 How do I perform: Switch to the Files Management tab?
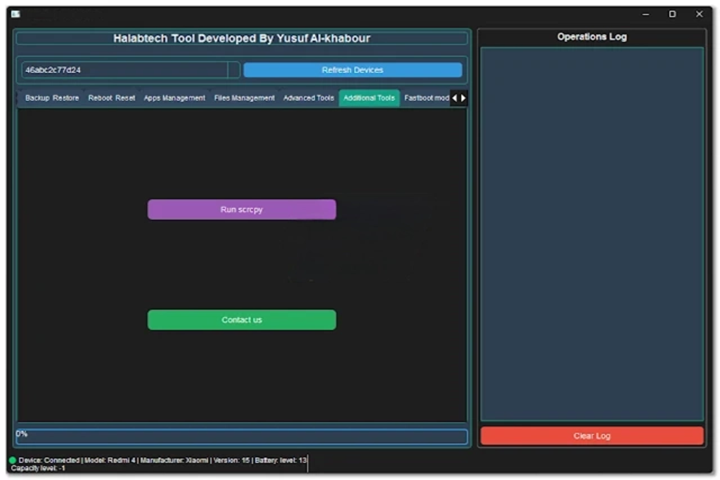[244, 98]
